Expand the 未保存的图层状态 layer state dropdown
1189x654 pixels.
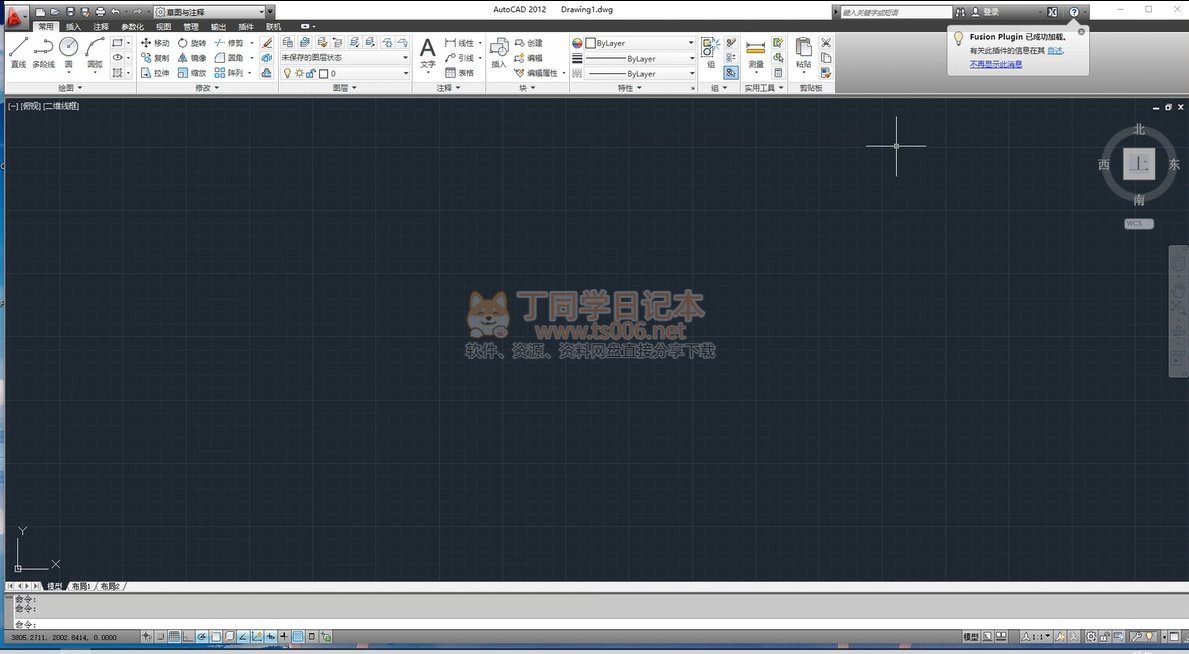[x=345, y=58]
